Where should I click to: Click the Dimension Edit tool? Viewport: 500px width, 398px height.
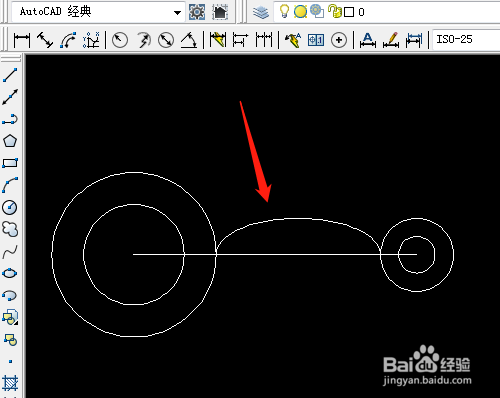[368, 40]
